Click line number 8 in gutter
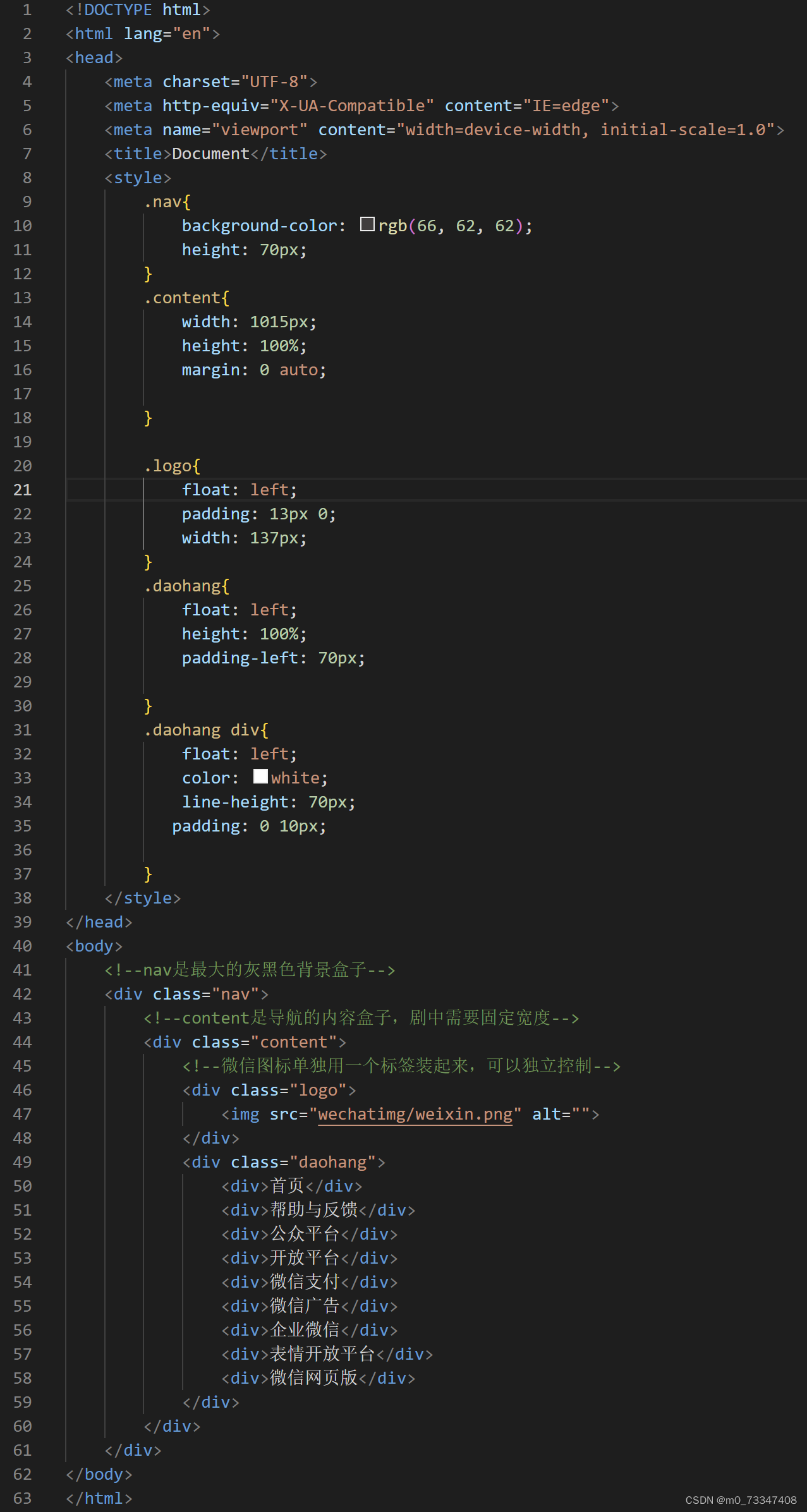Screen dimensions: 807x1512 click(x=27, y=178)
